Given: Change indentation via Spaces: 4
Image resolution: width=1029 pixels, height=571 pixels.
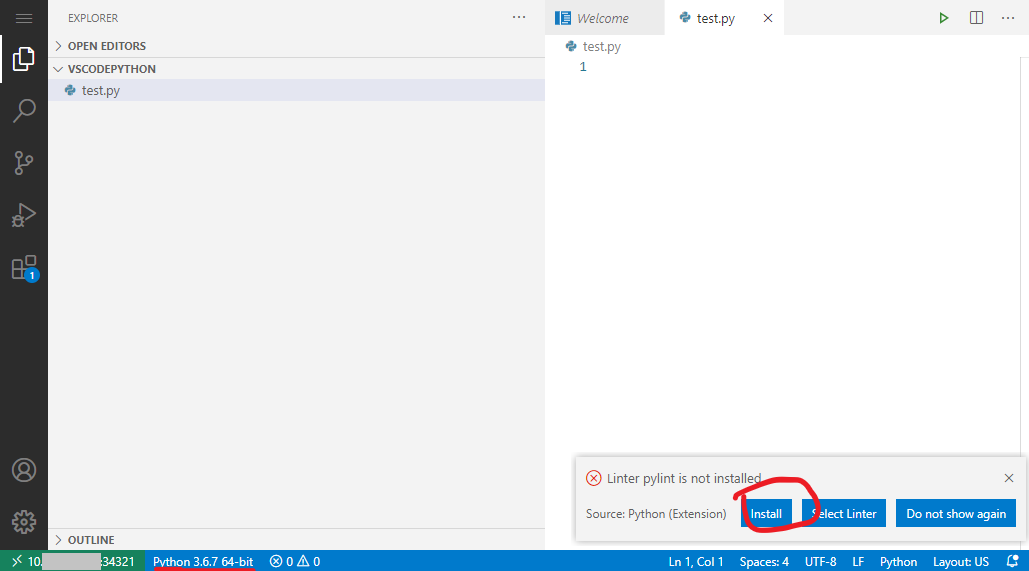Looking at the screenshot, I should [x=764, y=561].
